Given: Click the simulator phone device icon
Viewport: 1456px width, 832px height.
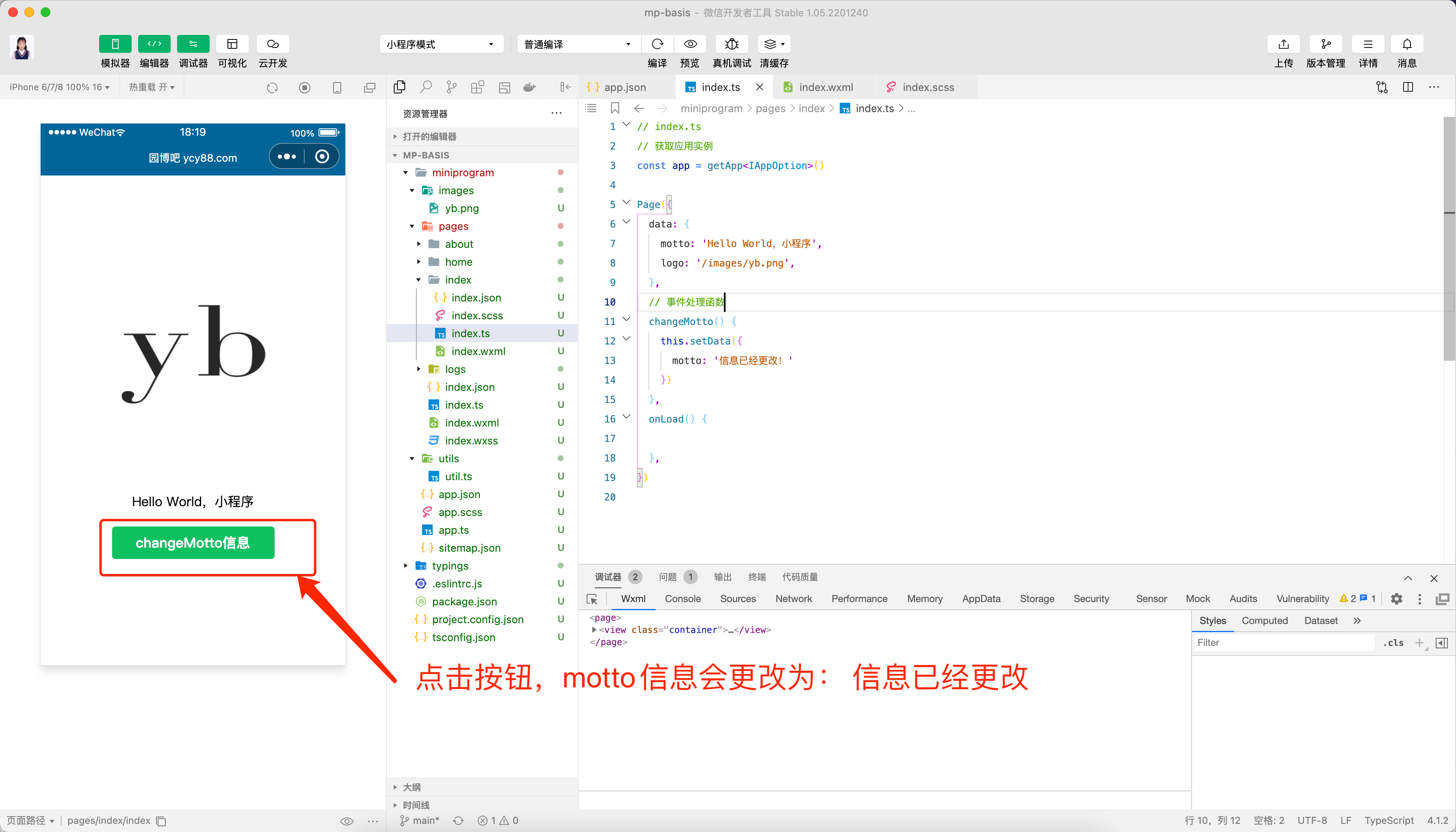Looking at the screenshot, I should (x=337, y=87).
